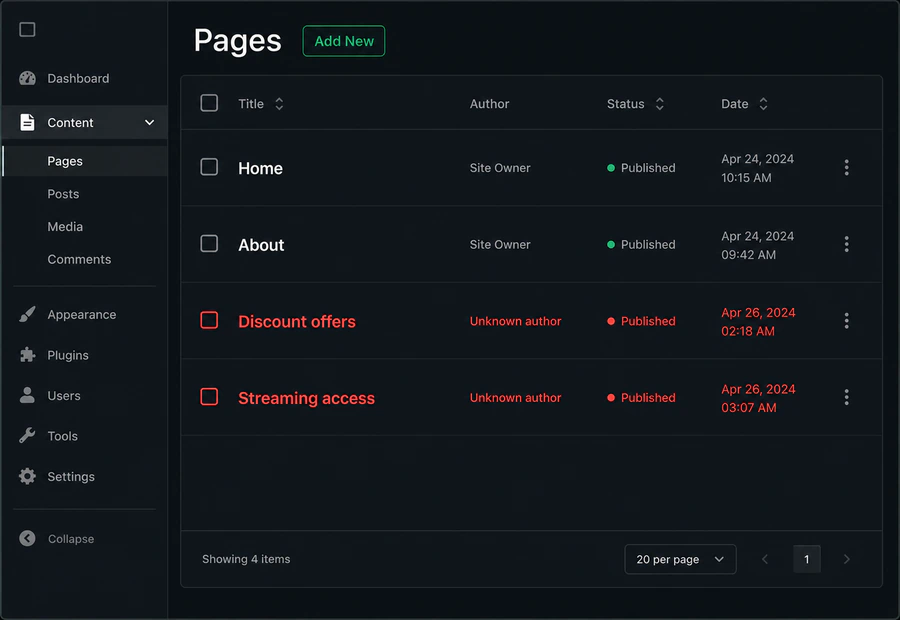Click Published status in Discount offers row

[641, 321]
